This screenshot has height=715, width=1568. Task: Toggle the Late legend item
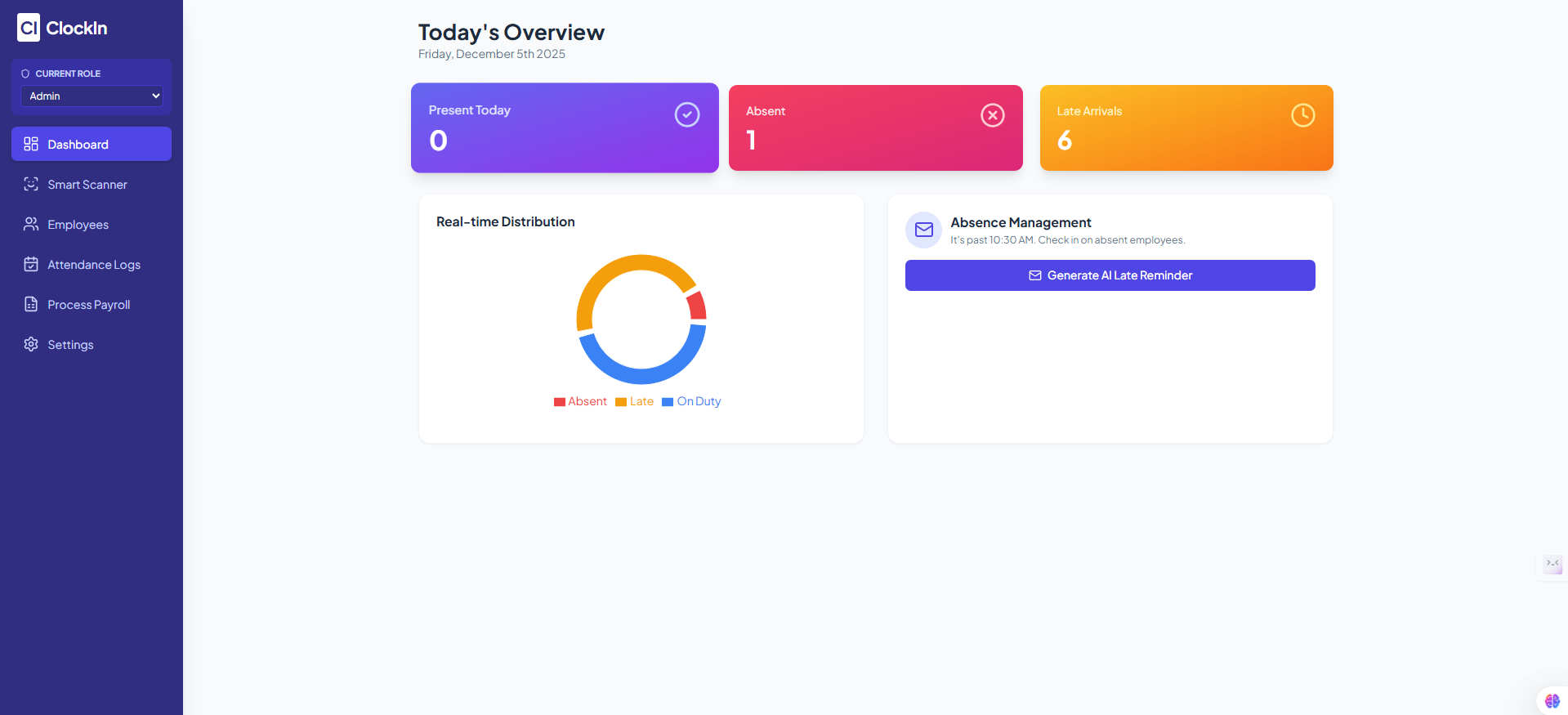634,402
